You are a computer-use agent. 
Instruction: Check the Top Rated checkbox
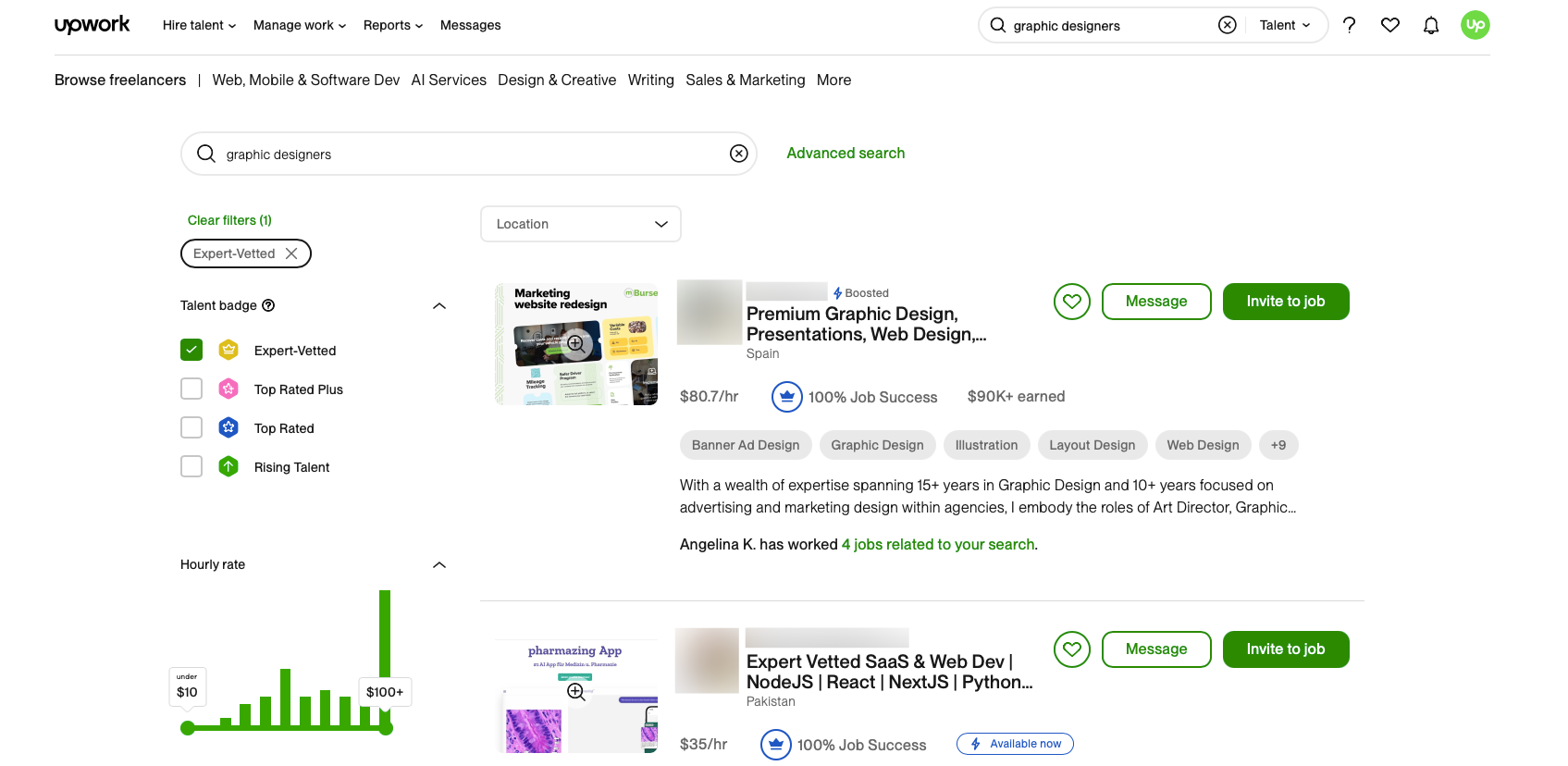click(191, 427)
